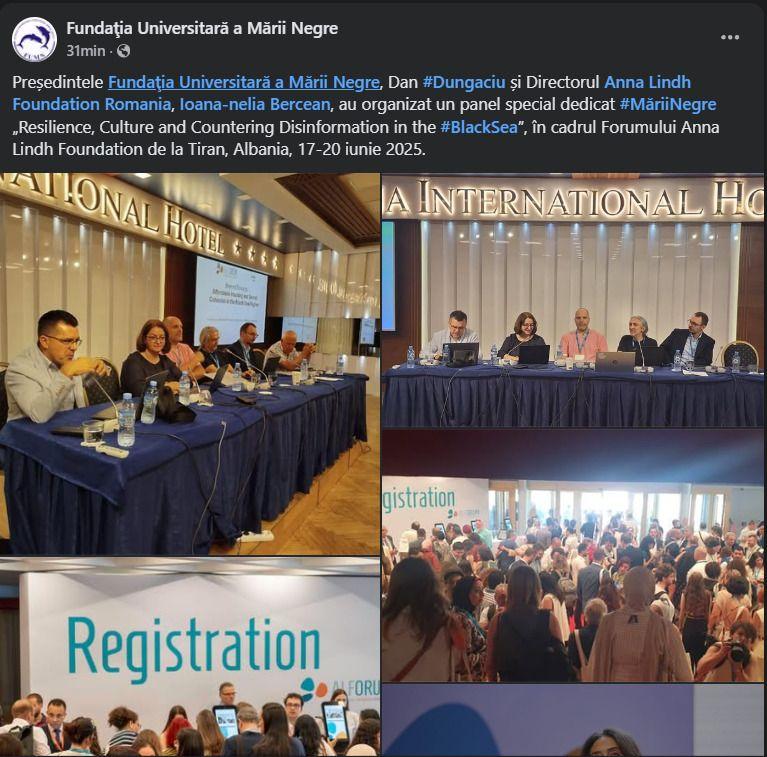The image size is (767, 757).
Task: Open the #MăriiNegre hashtag
Action: pyautogui.click(x=668, y=105)
